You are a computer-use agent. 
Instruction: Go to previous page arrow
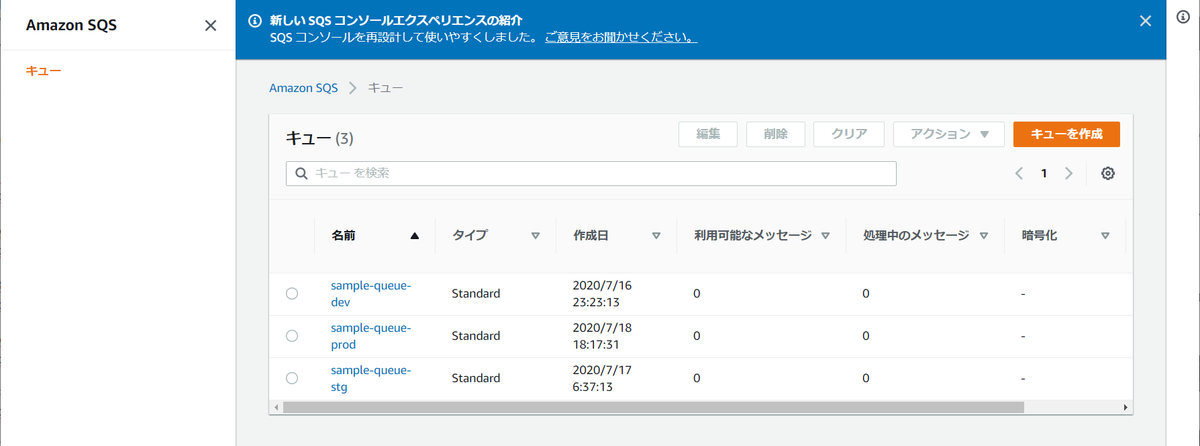point(1019,173)
